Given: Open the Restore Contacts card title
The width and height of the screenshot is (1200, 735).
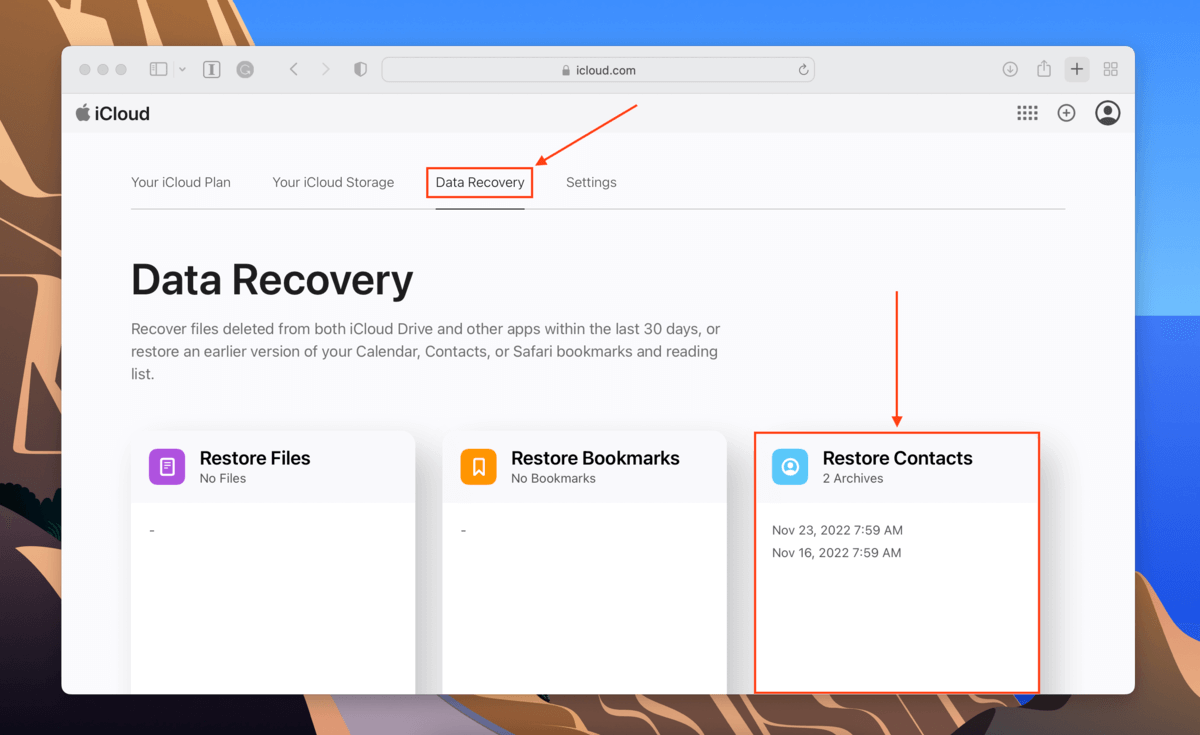Looking at the screenshot, I should (x=897, y=458).
